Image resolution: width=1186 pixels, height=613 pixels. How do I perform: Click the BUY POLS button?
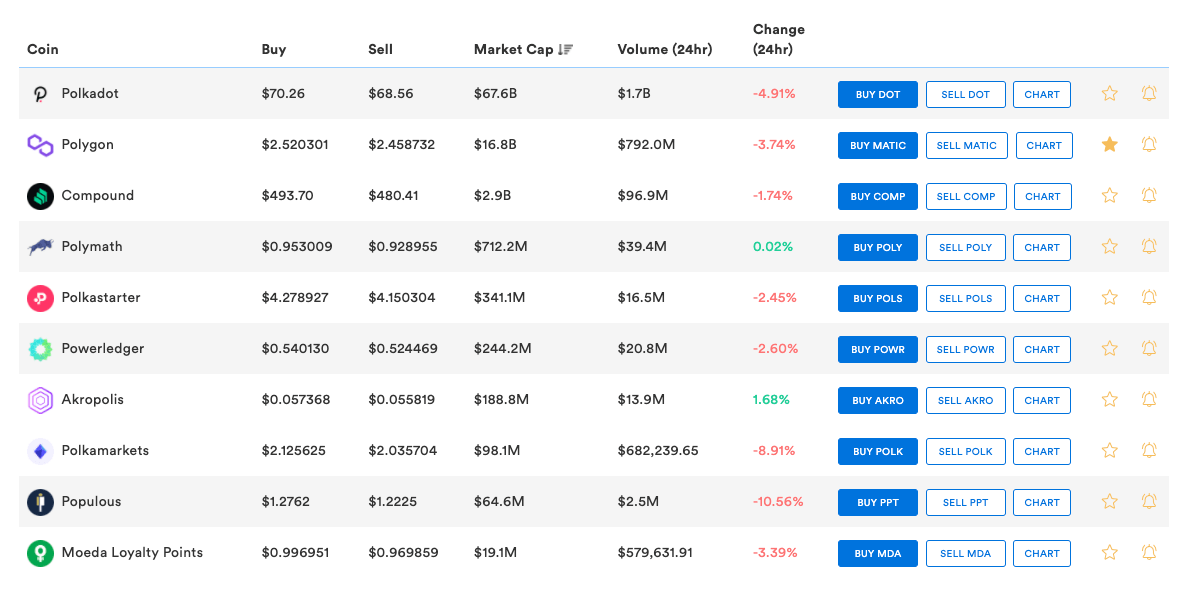tap(877, 298)
